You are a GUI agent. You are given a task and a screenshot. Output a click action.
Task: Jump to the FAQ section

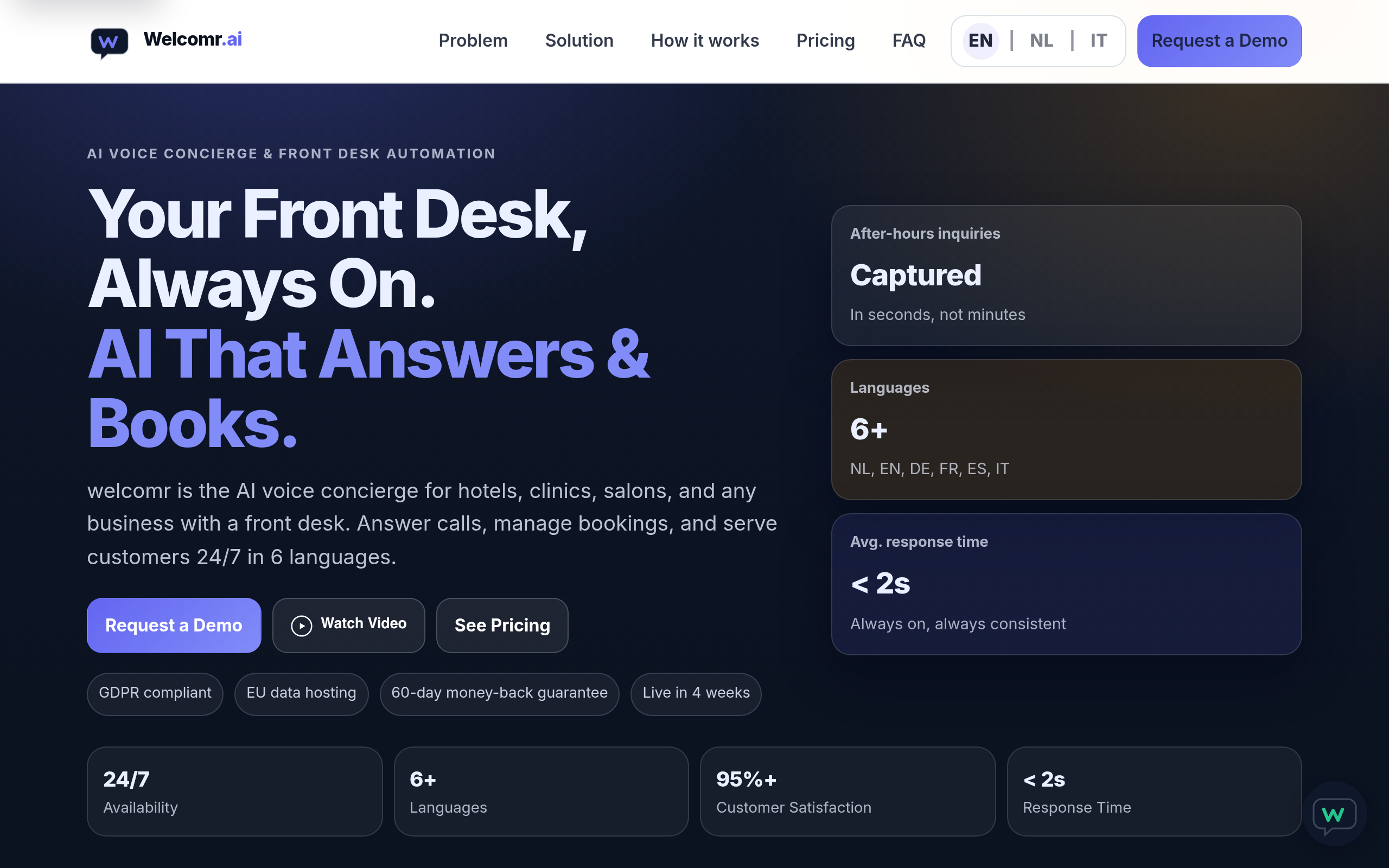(x=909, y=41)
